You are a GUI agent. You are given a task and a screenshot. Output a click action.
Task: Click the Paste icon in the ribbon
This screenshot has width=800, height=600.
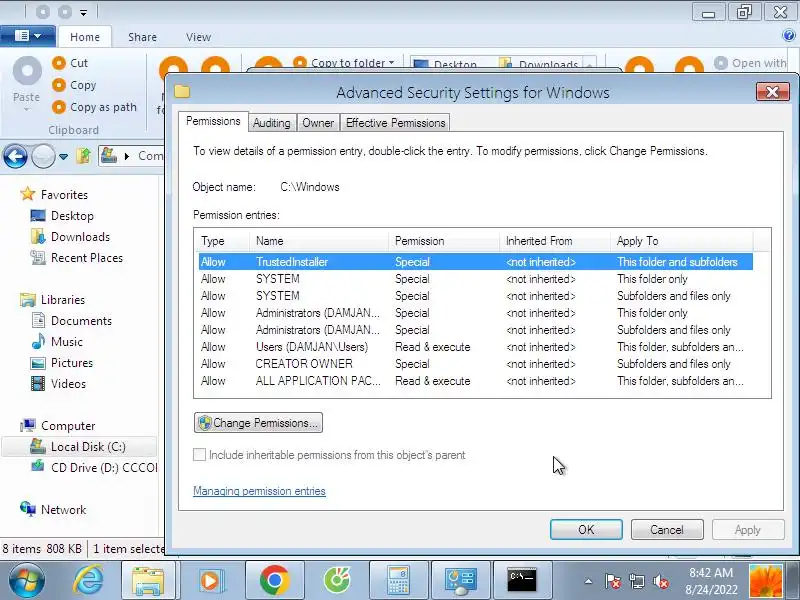[27, 71]
